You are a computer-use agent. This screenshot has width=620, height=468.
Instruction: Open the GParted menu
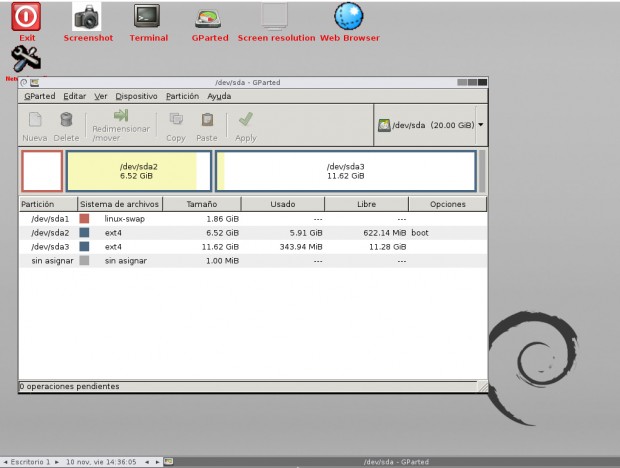tap(40, 96)
